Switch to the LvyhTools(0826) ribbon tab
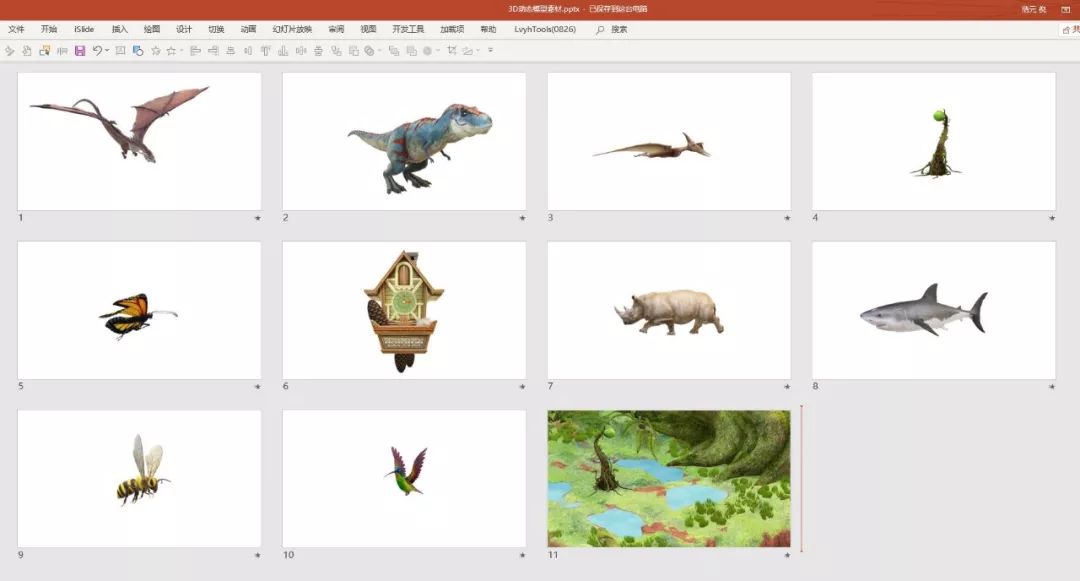This screenshot has height=581, width=1080. click(x=545, y=30)
